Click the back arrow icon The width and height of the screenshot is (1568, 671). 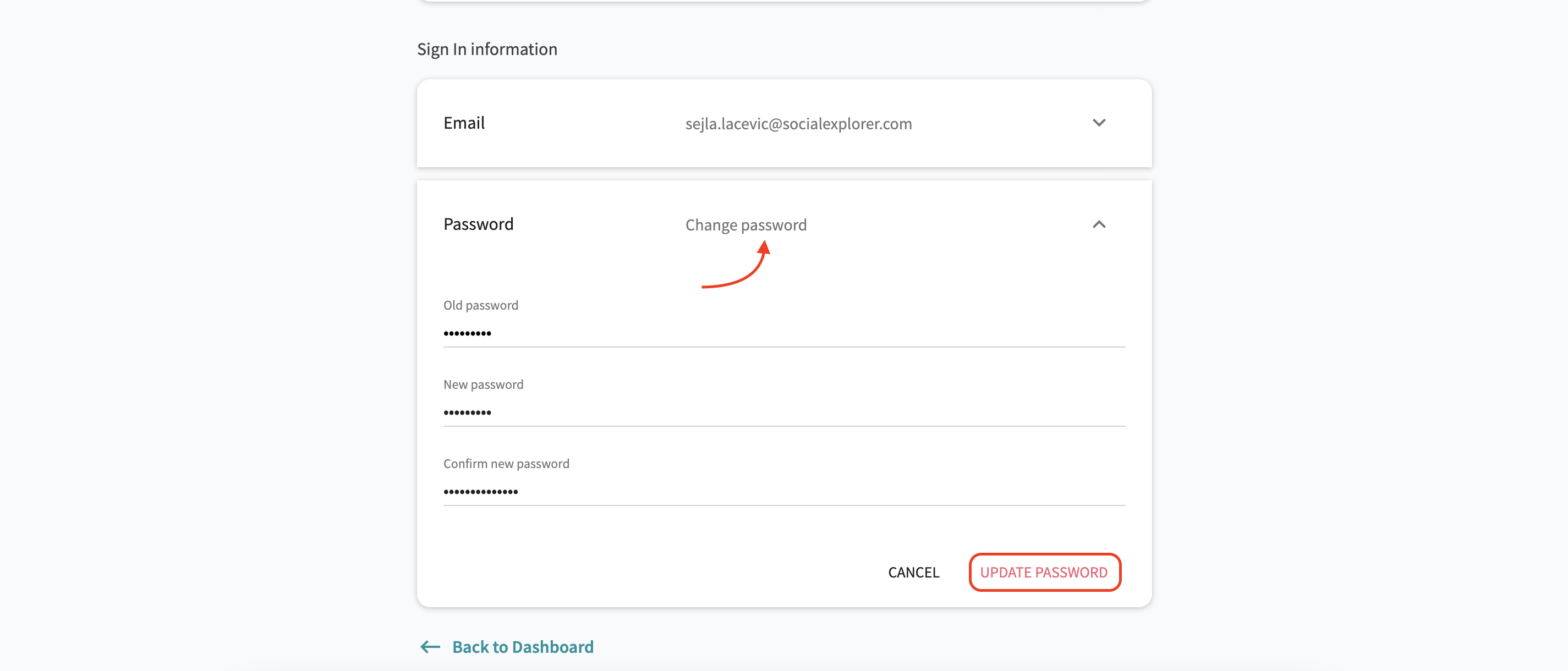(430, 647)
